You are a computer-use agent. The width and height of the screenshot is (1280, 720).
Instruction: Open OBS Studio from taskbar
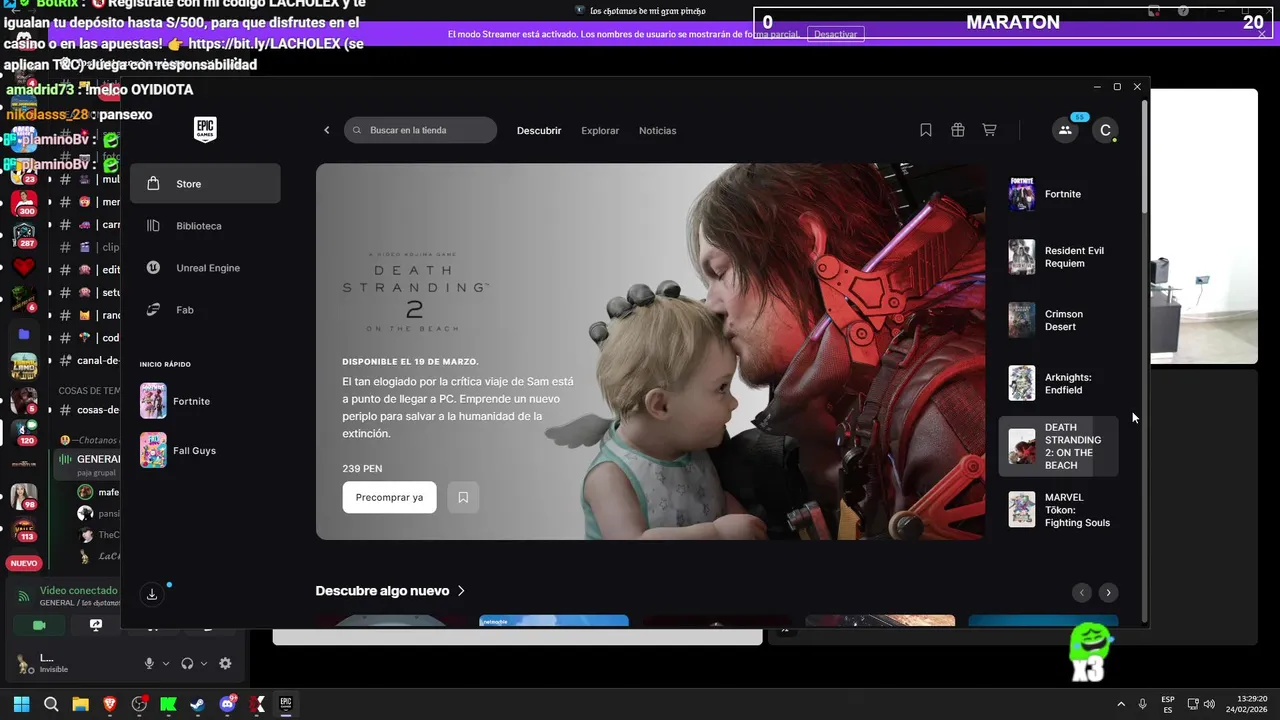[x=139, y=704]
